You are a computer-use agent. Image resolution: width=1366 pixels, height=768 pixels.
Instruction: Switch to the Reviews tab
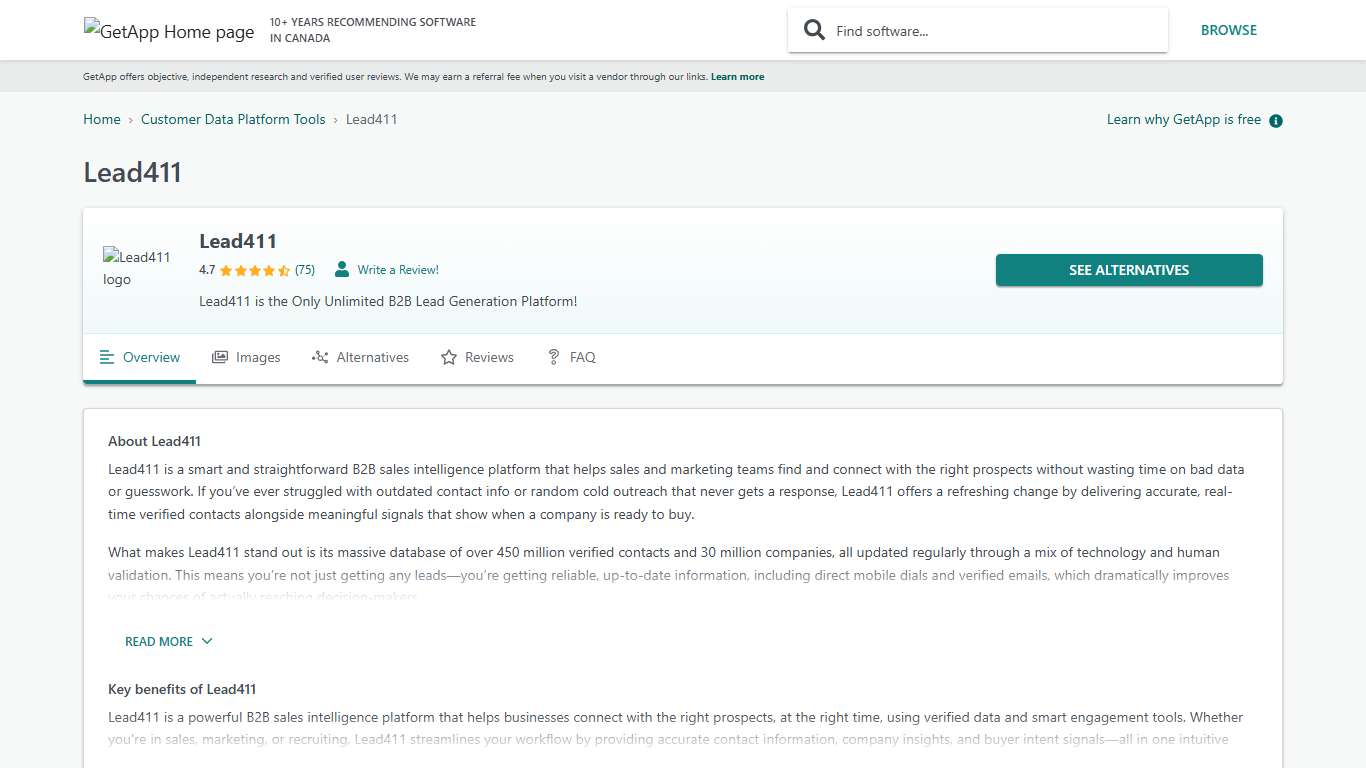point(489,357)
